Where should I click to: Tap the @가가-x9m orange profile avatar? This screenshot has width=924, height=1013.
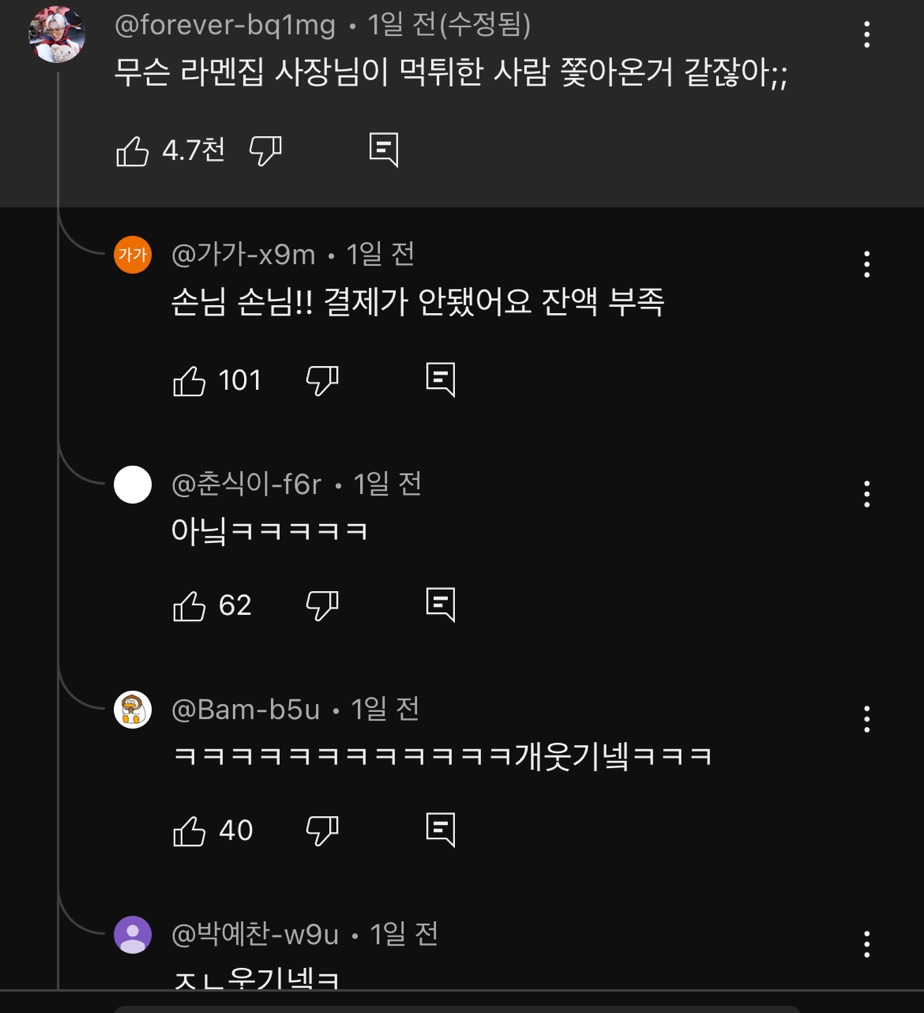click(133, 255)
